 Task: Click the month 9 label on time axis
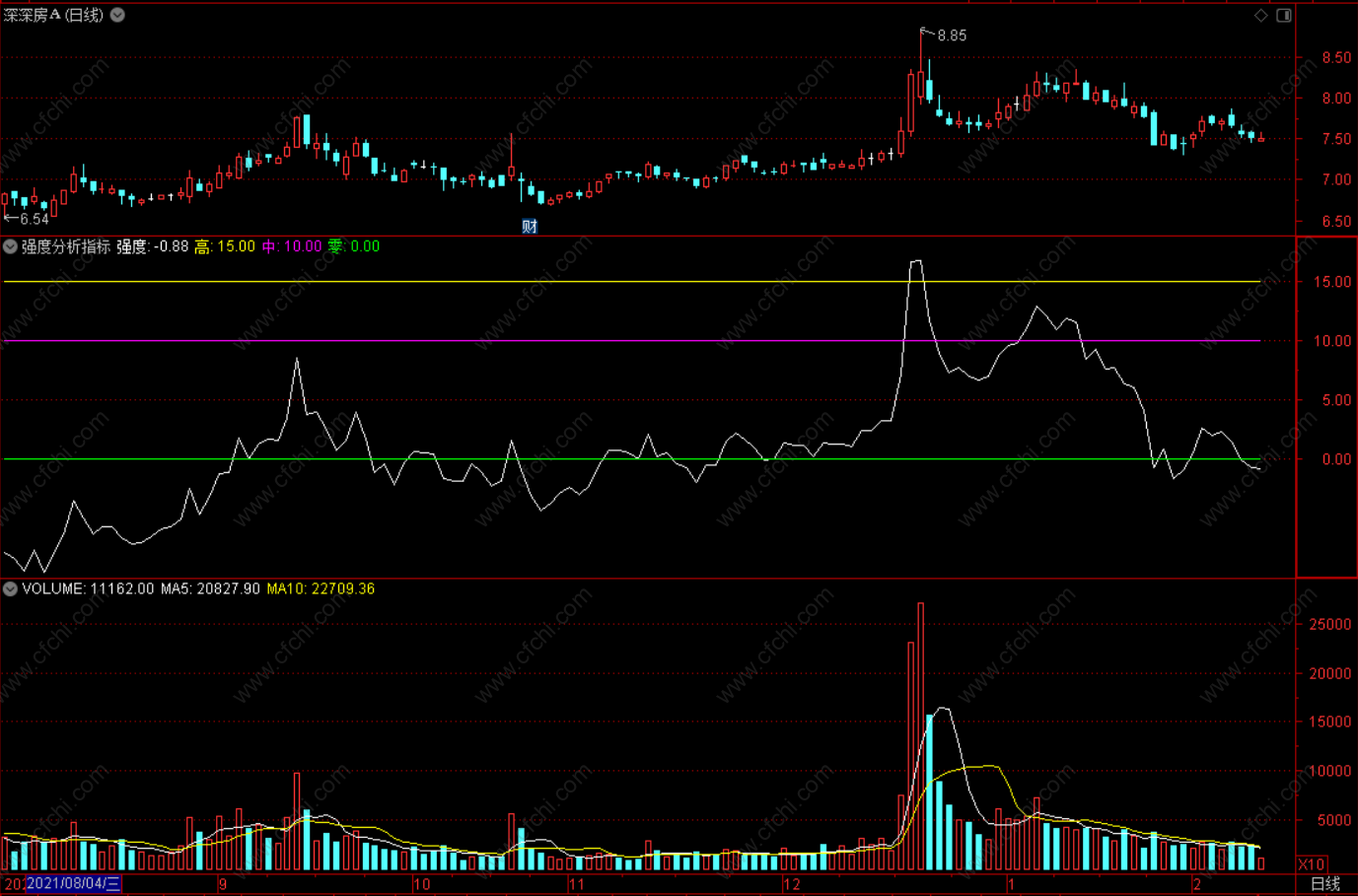point(223,884)
